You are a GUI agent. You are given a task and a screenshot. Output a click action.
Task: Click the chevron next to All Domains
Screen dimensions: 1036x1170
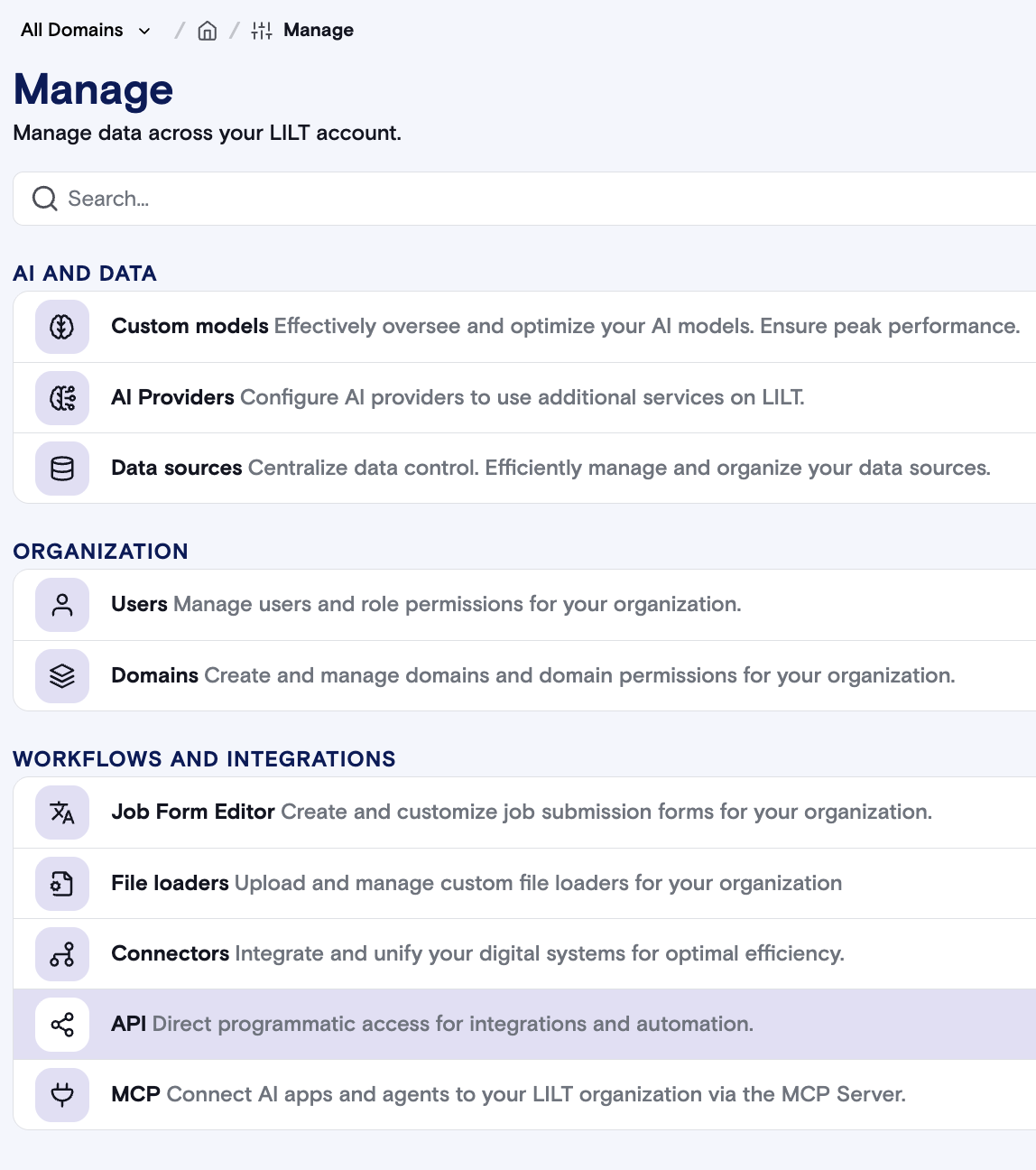(x=144, y=31)
